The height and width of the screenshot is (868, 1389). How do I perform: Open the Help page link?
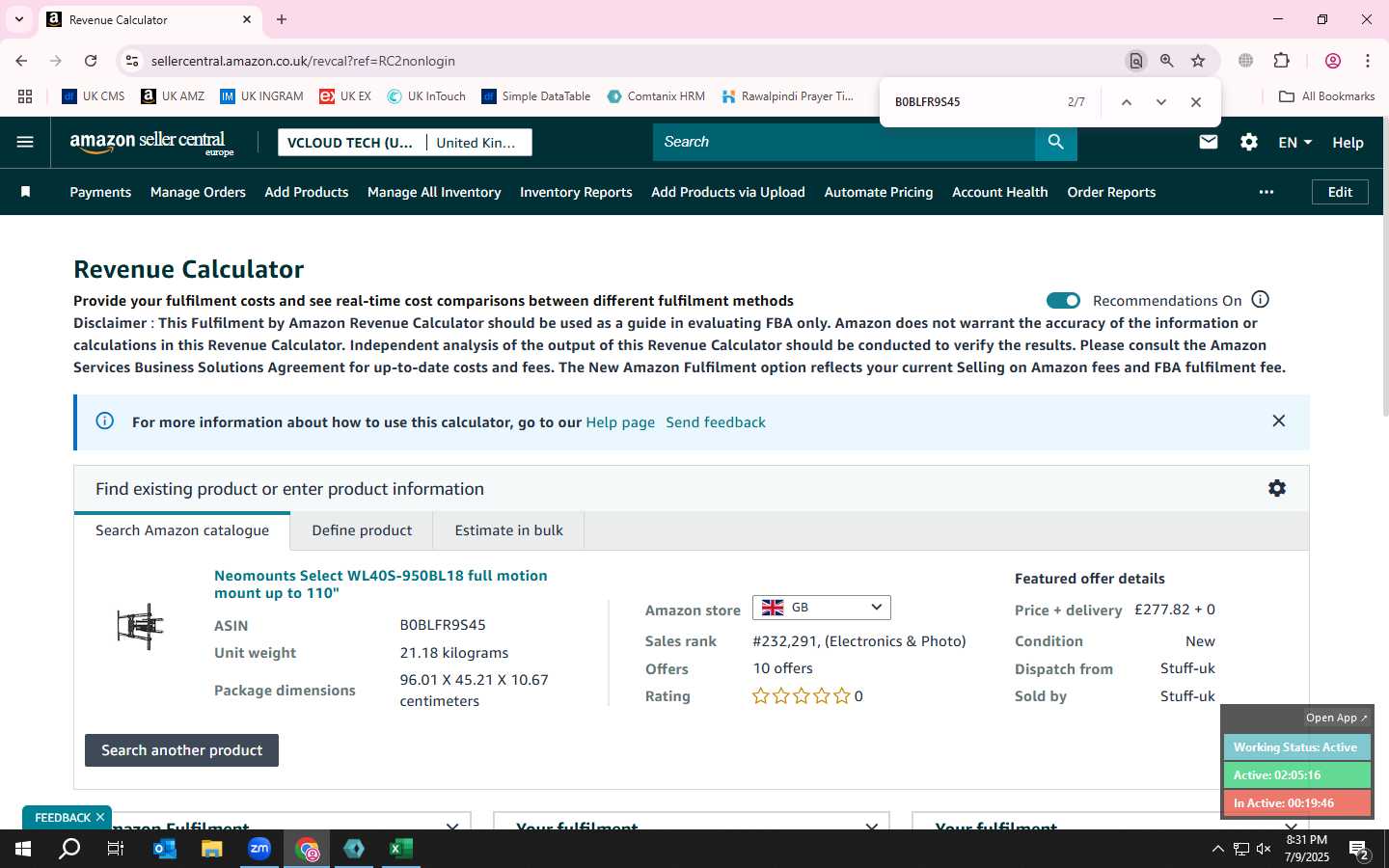tap(620, 422)
